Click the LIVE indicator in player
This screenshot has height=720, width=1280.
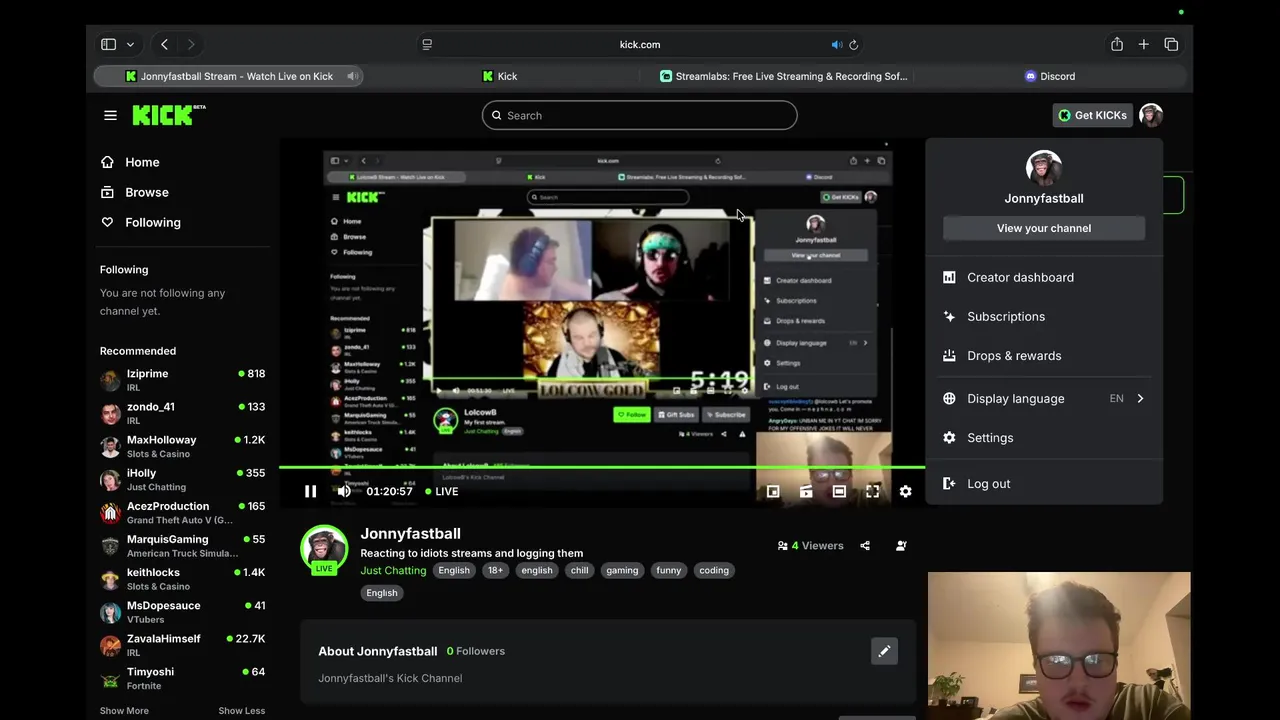(x=442, y=491)
